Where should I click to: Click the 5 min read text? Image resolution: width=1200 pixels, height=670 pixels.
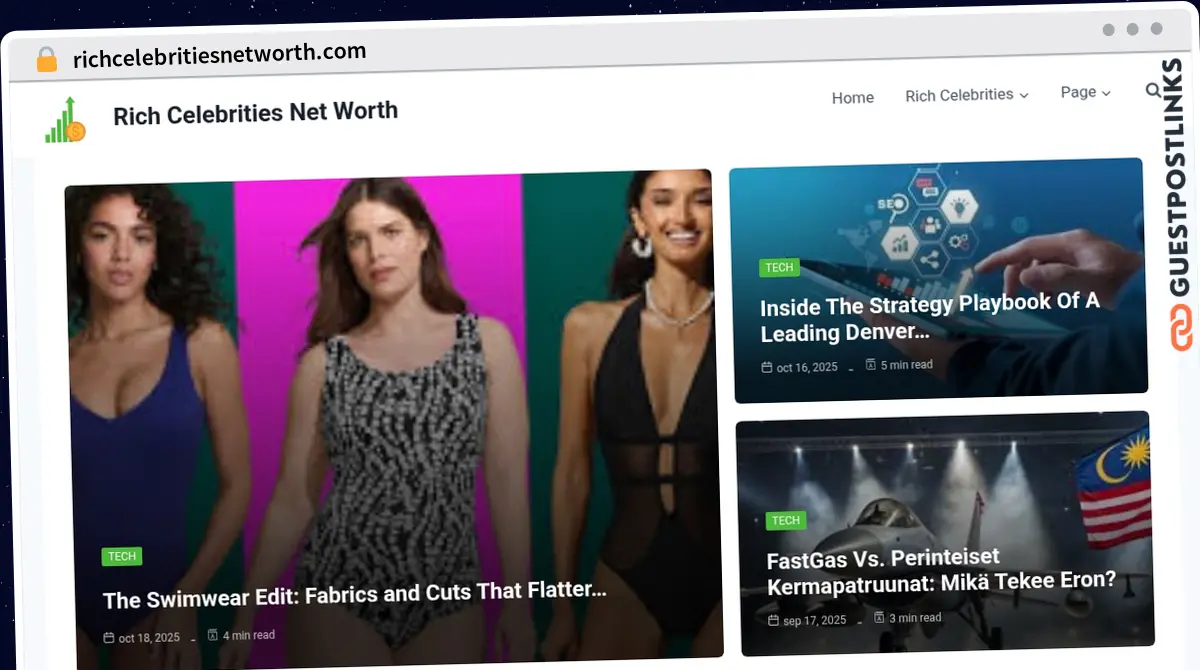click(907, 365)
